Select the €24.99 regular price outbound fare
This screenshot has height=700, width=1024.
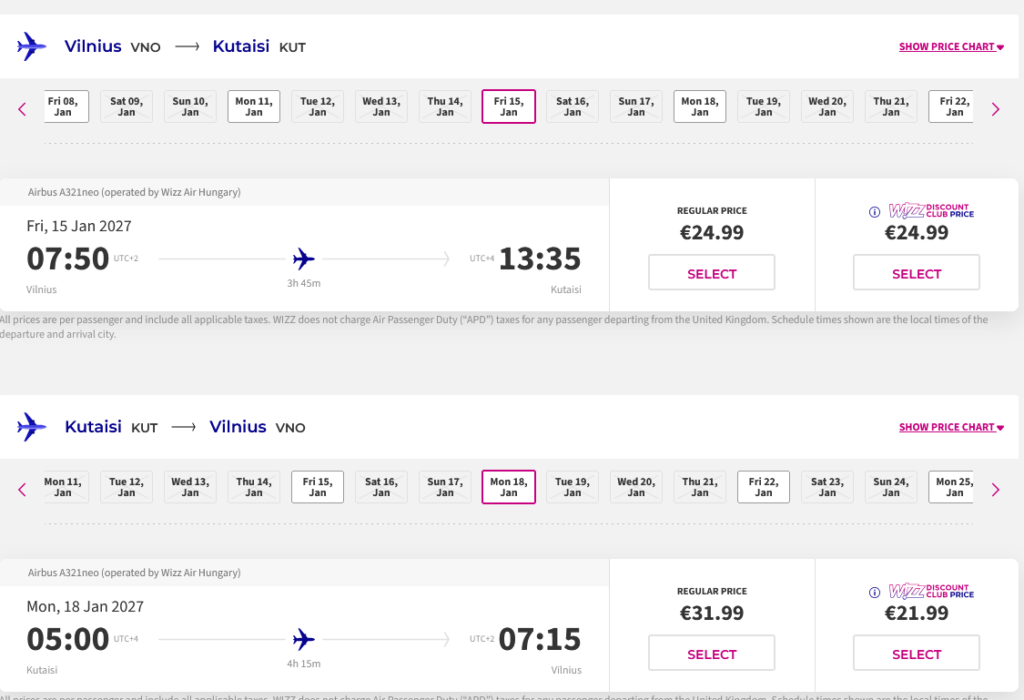coord(711,273)
